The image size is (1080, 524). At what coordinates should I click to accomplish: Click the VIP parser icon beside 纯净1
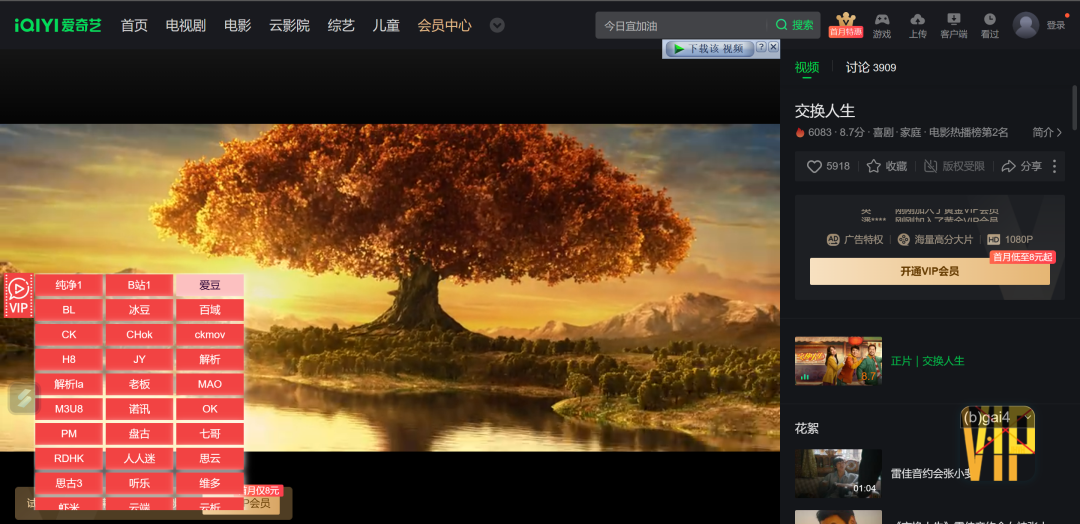(19, 295)
